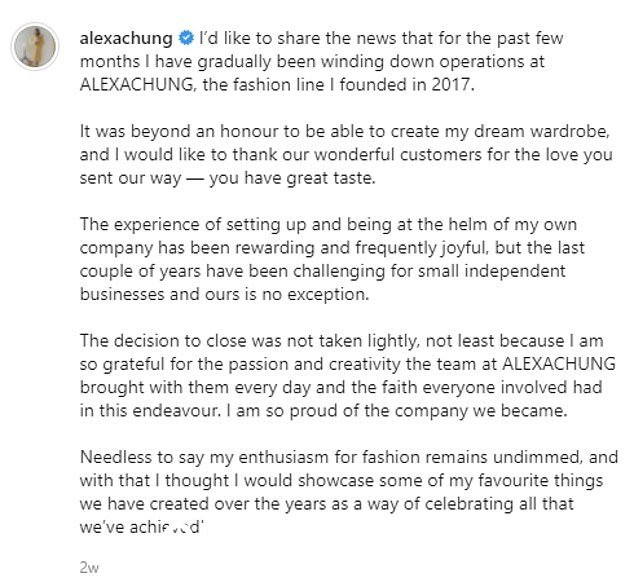
Task: Click the alexachung username link
Action: pos(126,38)
